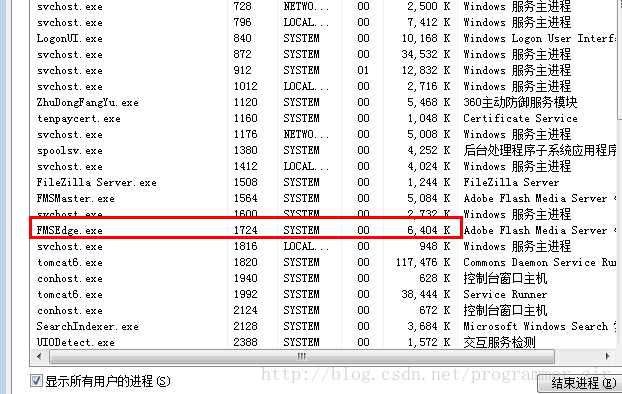The image size is (622, 394).
Task: Click the horizontal scrollbar left arrow
Action: [x=39, y=356]
